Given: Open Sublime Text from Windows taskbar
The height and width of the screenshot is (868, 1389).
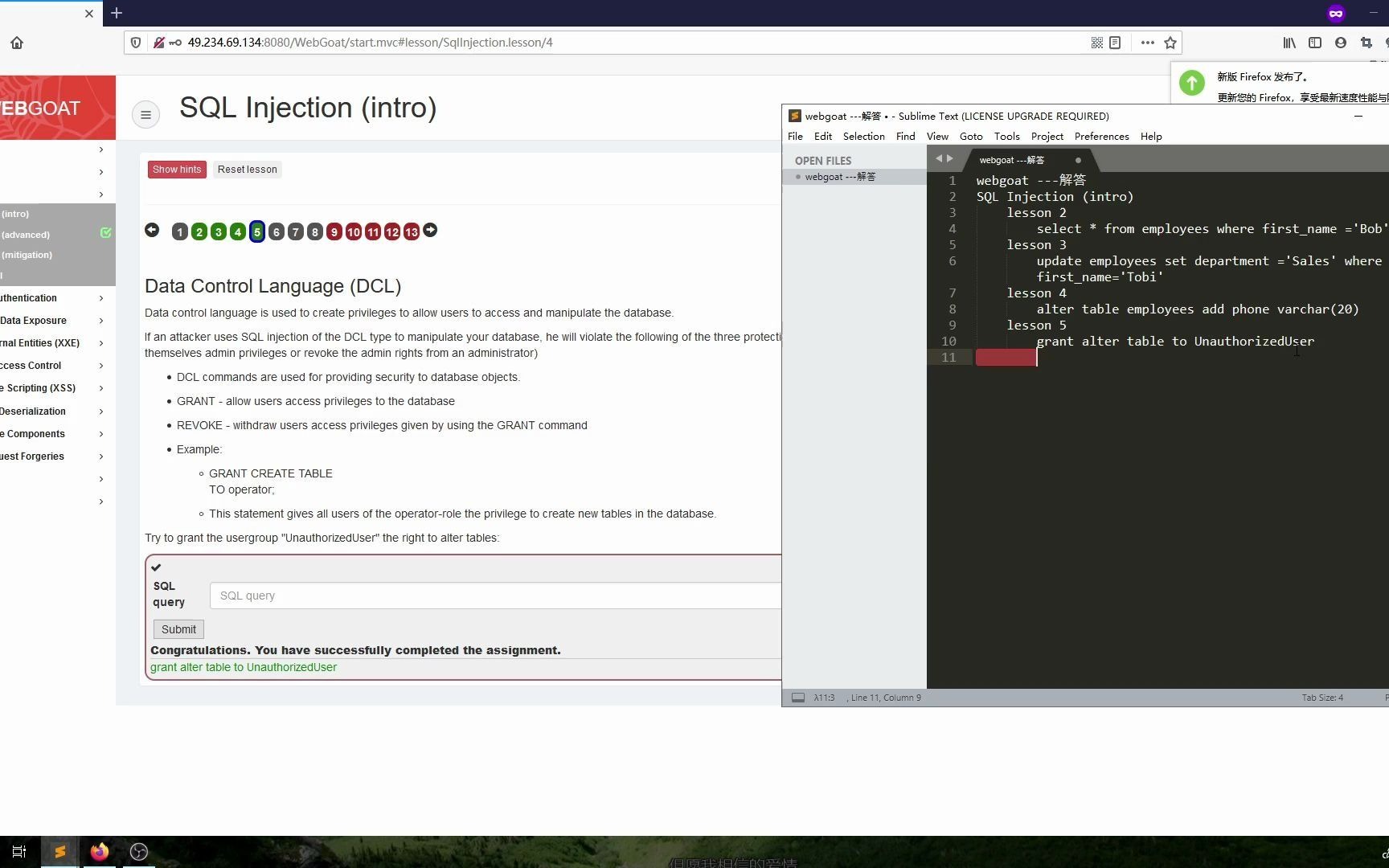Looking at the screenshot, I should click(59, 852).
